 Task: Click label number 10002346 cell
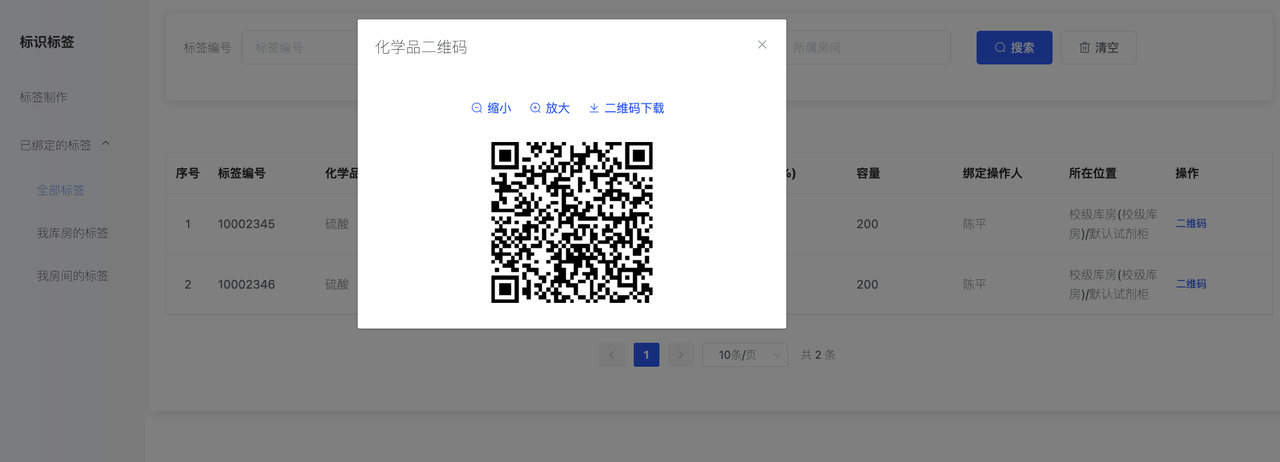[x=246, y=284]
